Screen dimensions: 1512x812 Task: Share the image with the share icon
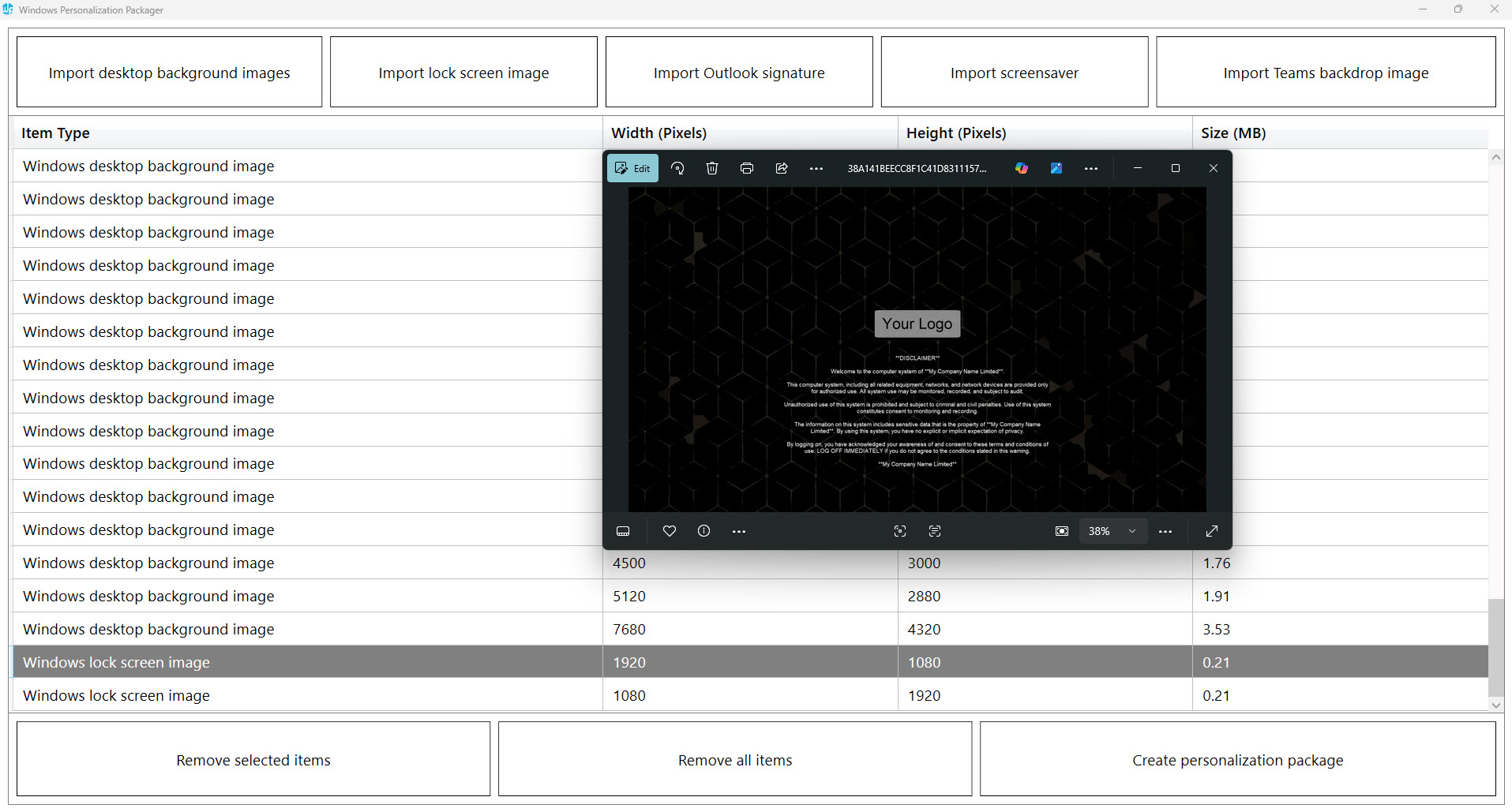click(782, 168)
